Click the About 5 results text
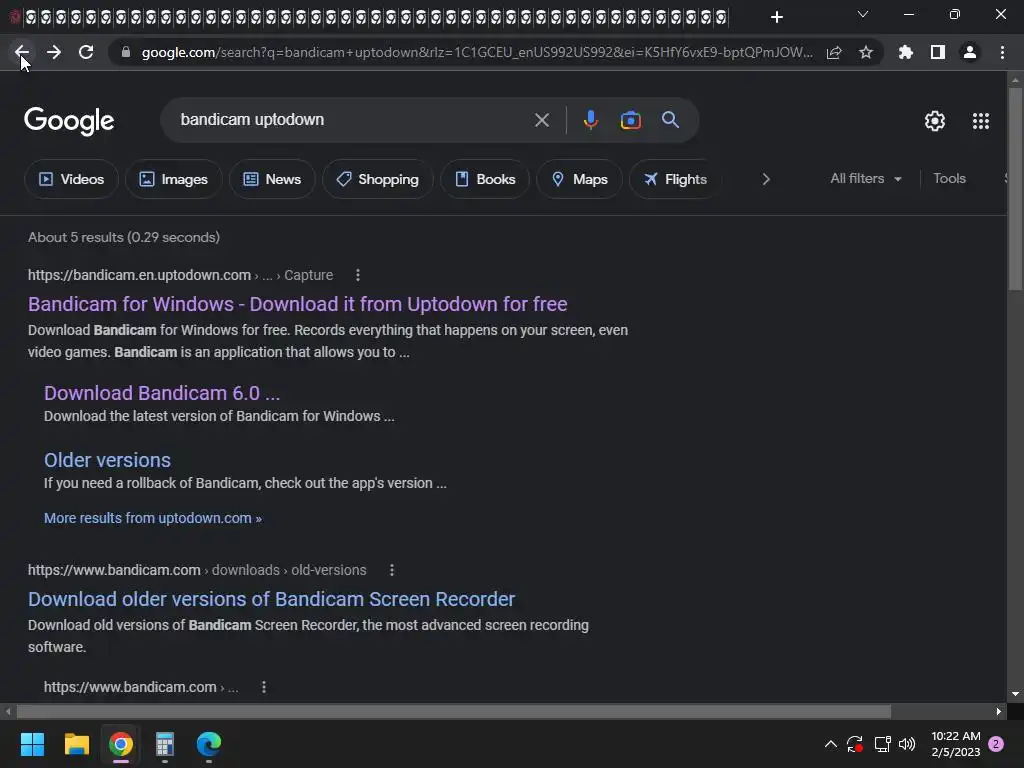Viewport: 1024px width, 768px height. pyautogui.click(x=123, y=237)
